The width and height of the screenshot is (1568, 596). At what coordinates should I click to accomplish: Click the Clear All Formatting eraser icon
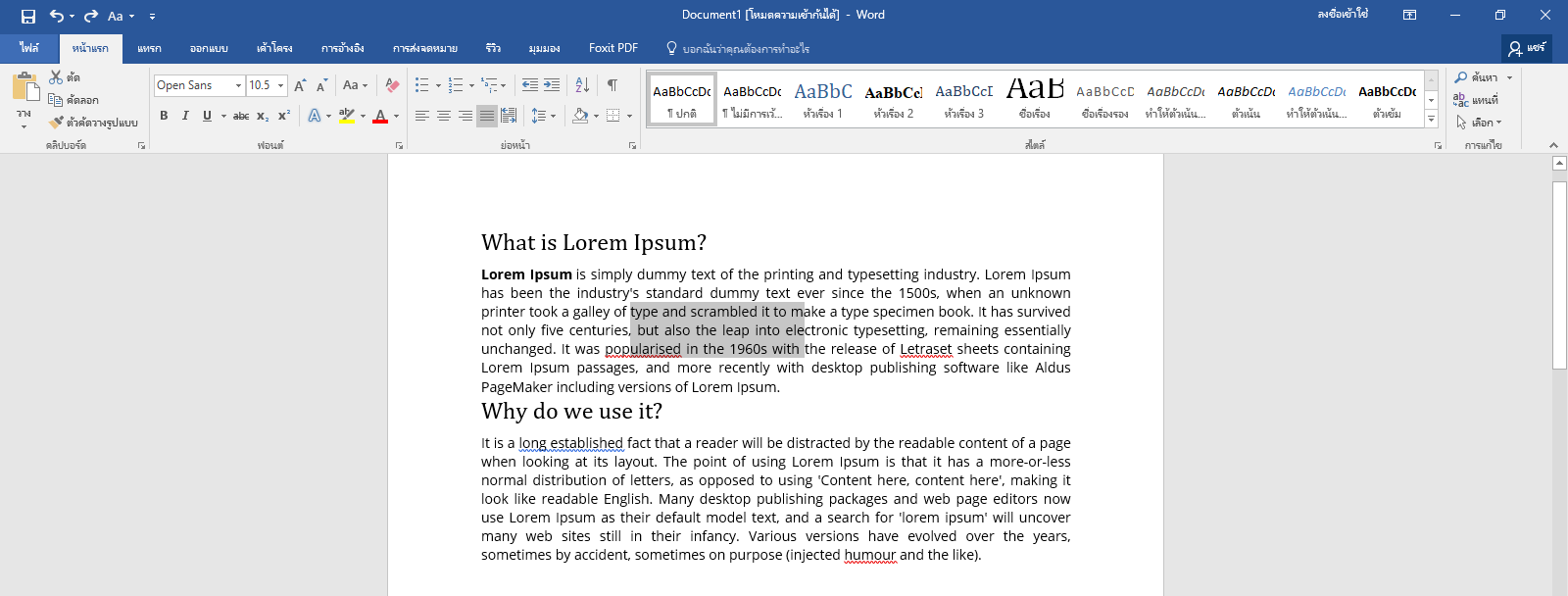click(x=392, y=85)
